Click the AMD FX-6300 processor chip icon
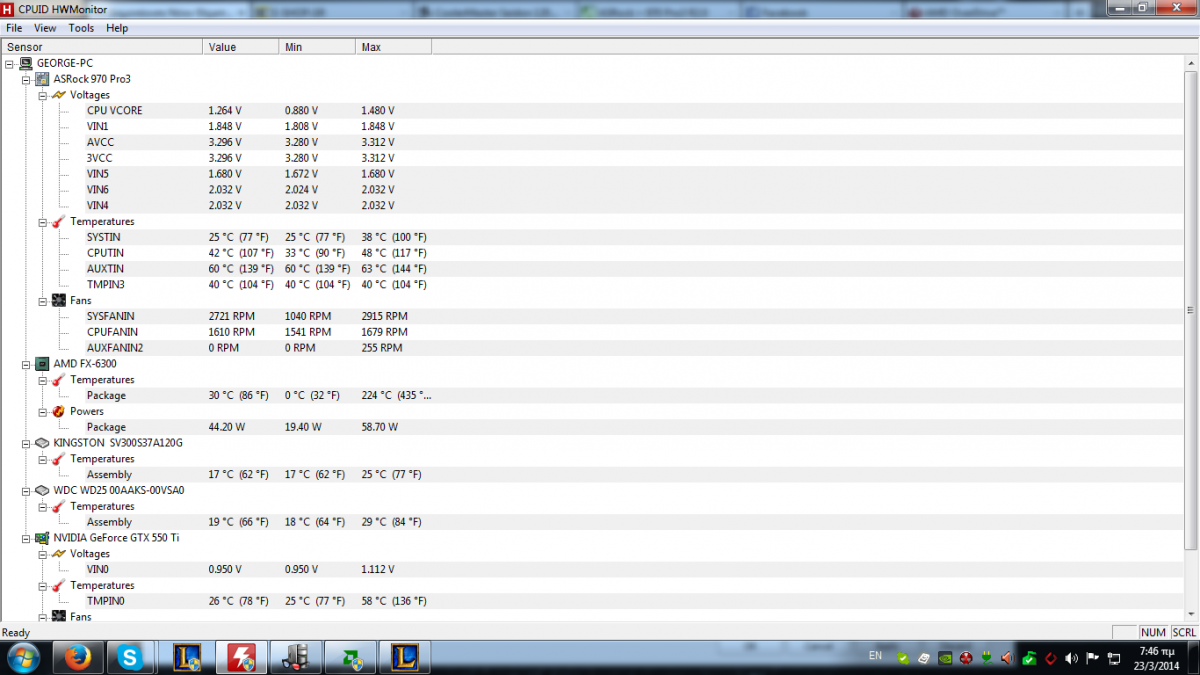This screenshot has width=1200, height=675. click(43, 364)
